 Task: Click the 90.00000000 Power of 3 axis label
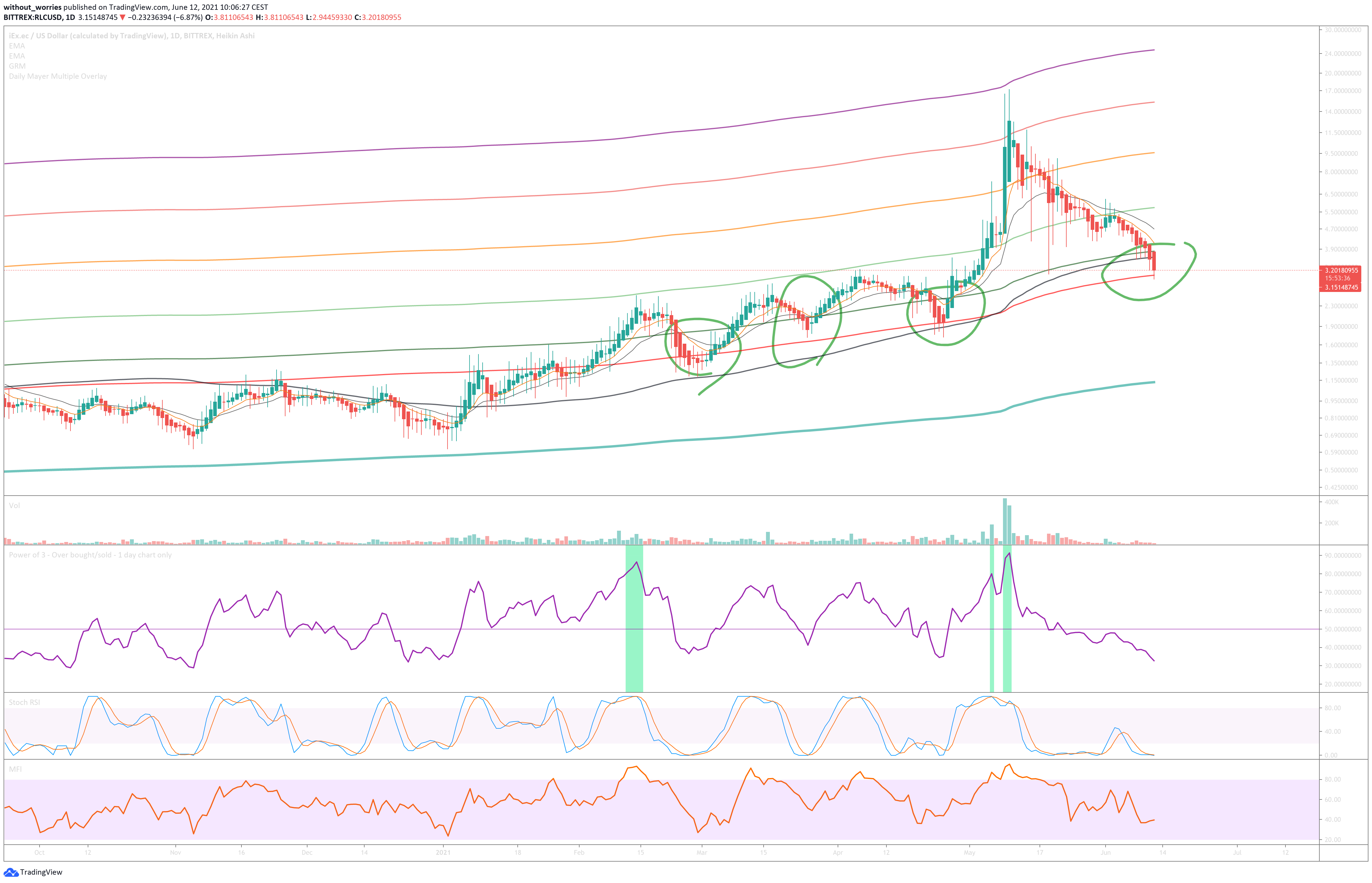[1343, 556]
